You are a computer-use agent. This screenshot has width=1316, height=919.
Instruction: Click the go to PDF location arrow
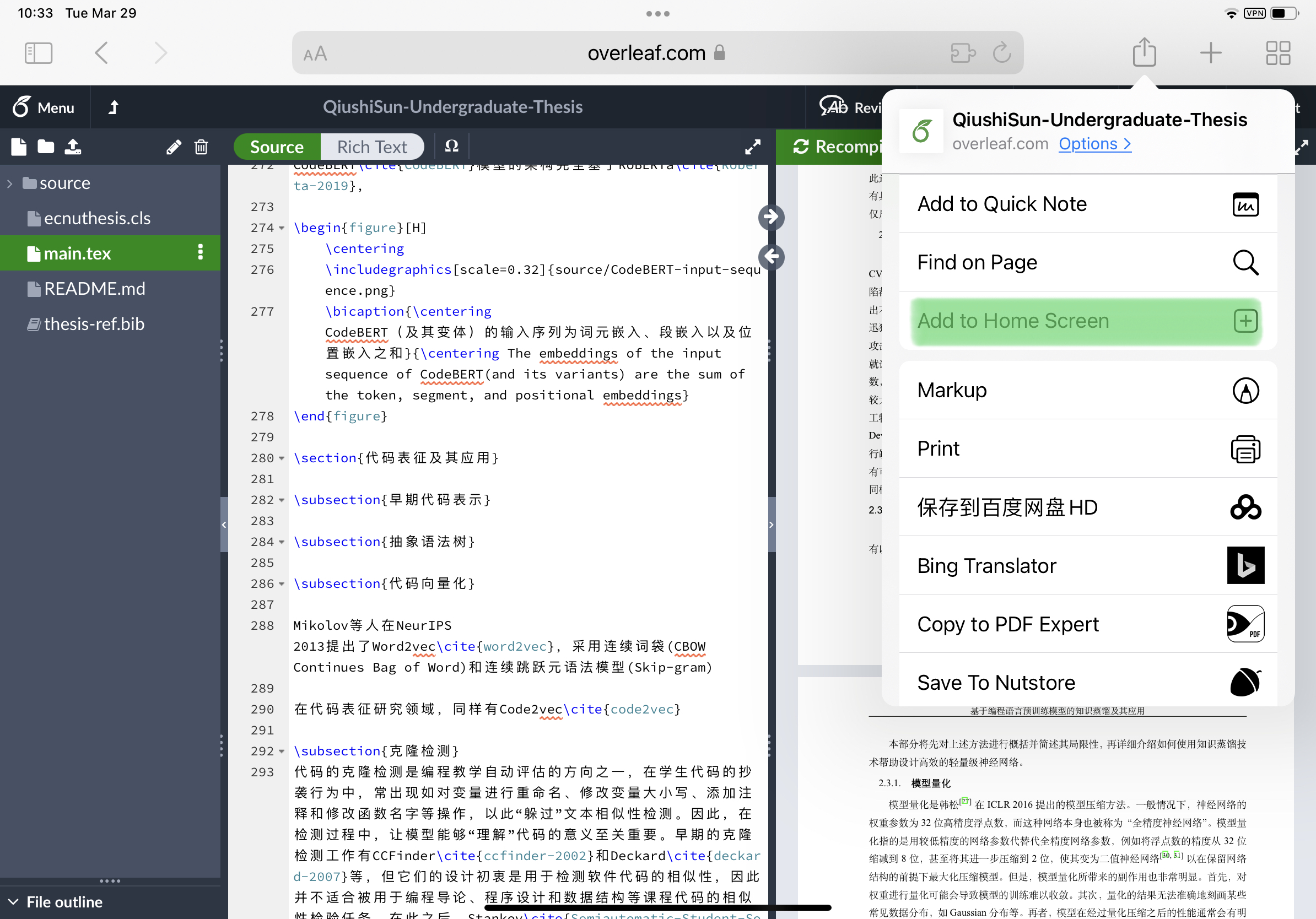771,217
